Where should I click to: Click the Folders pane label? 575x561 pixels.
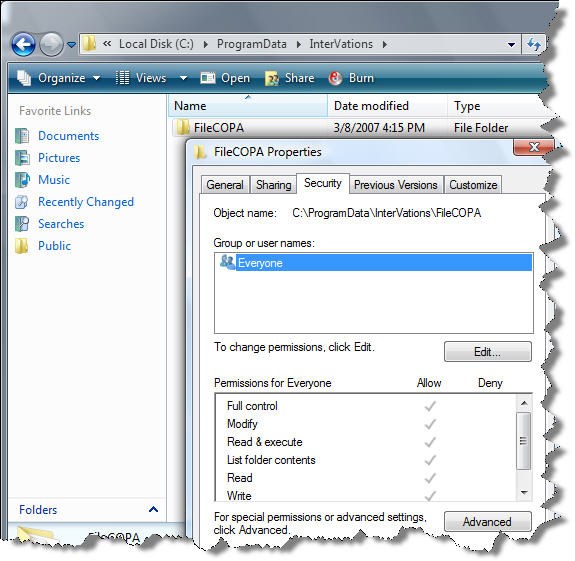pos(38,510)
